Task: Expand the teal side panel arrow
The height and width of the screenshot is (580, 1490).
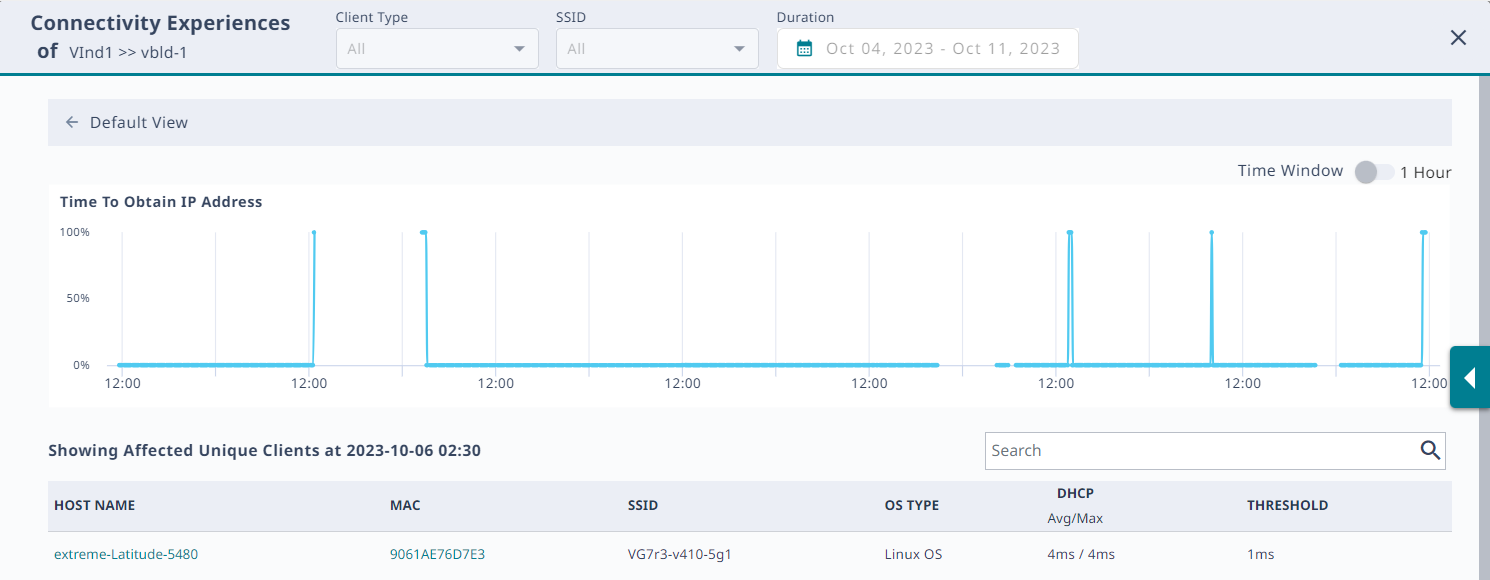Action: (1469, 378)
